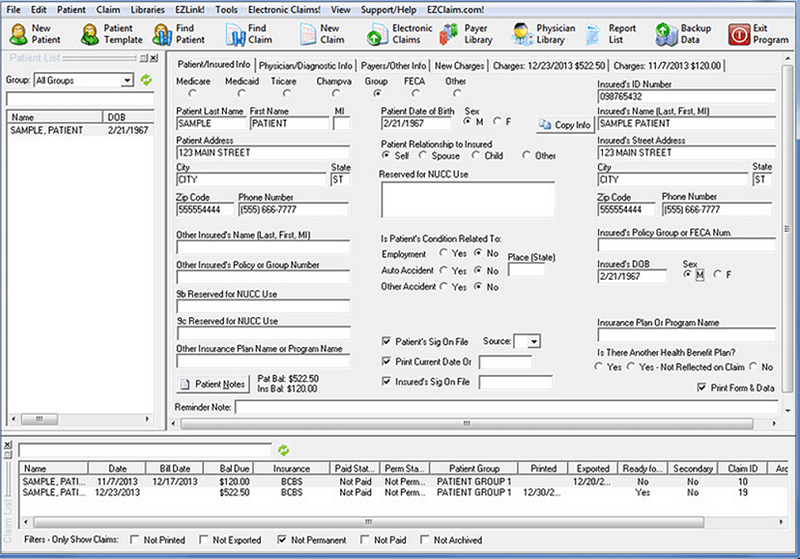Select FECA insurance type
This screenshot has height=559, width=800.
click(x=416, y=93)
